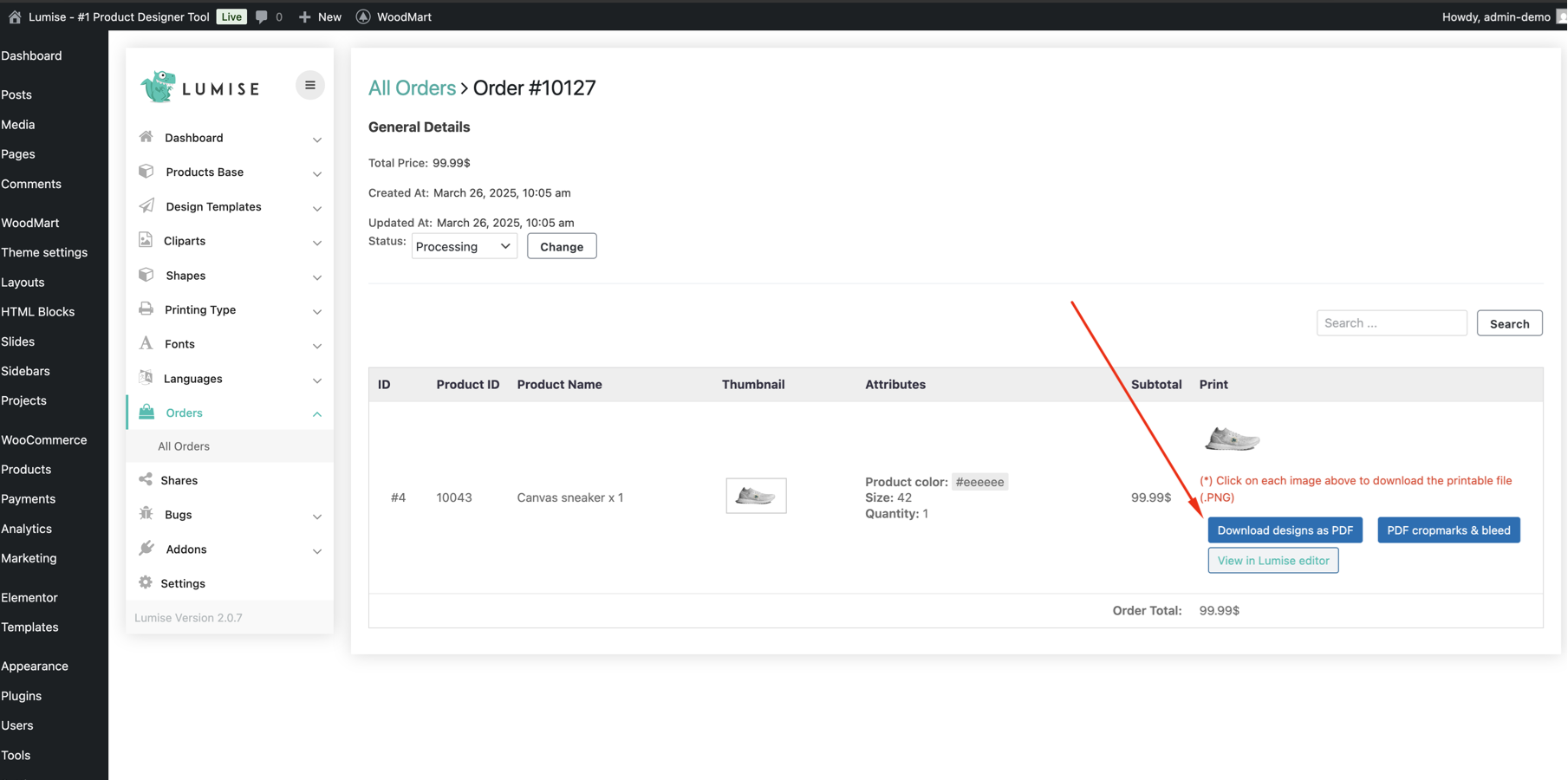Click the sneaker thumbnail in Thumbnail column
The height and width of the screenshot is (780, 1568).
(756, 496)
